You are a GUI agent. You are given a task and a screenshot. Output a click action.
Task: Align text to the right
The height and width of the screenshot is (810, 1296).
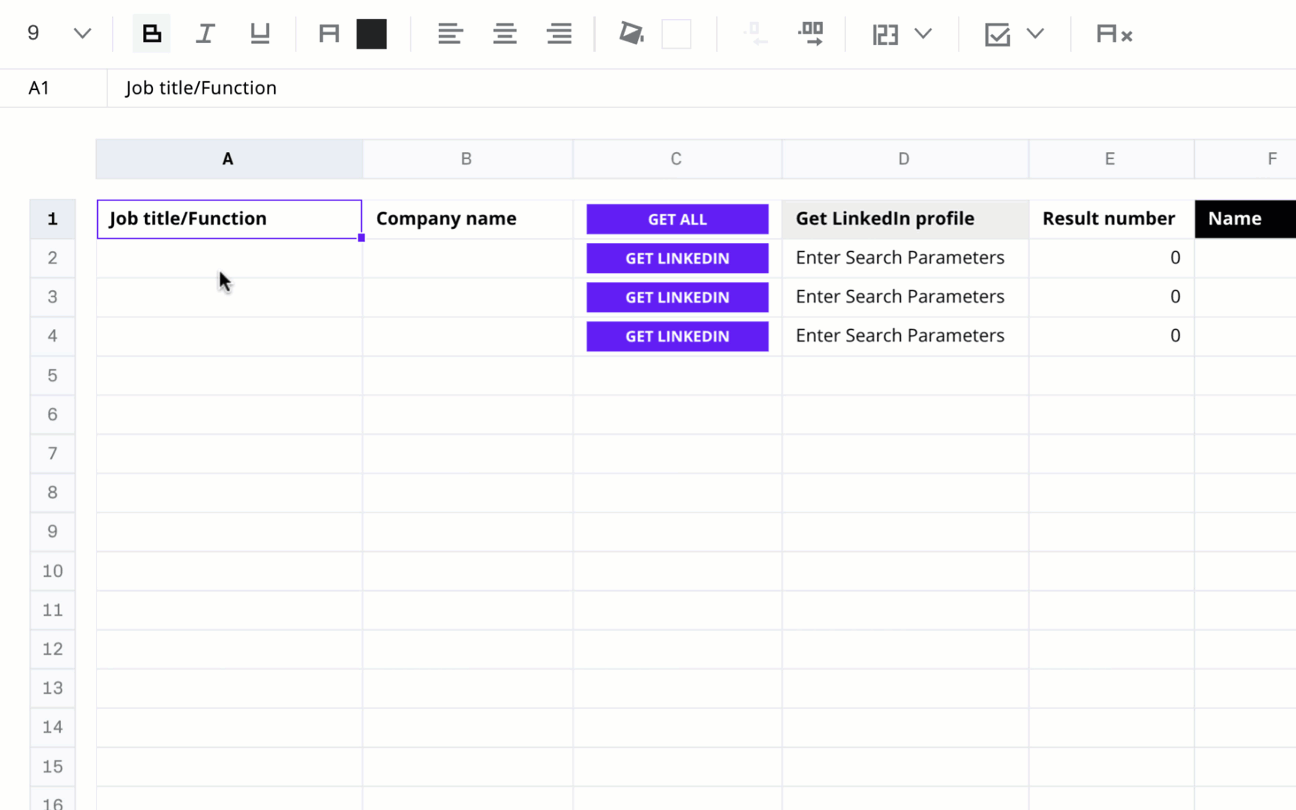tap(560, 34)
